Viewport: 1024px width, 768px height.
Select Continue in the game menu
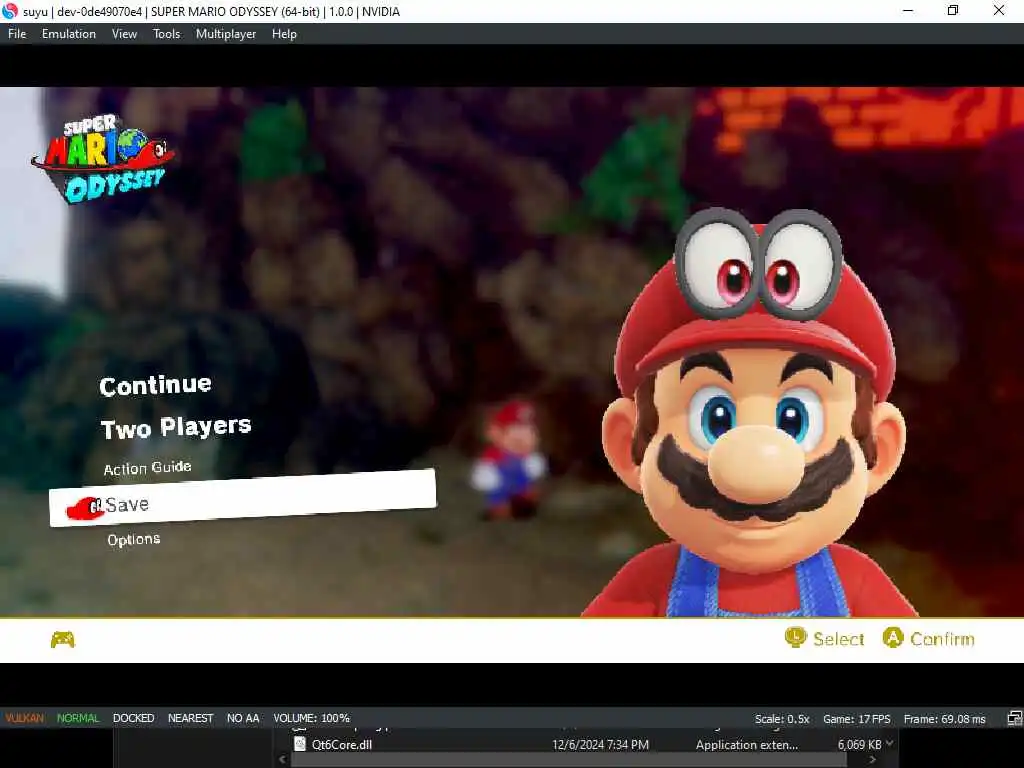155,385
